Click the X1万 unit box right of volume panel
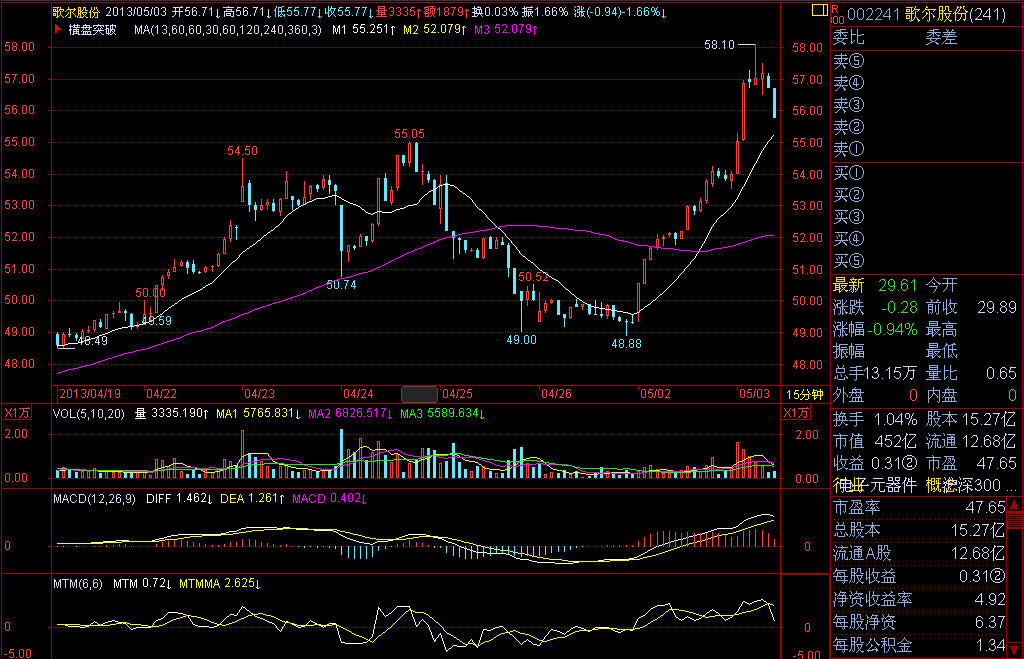The width and height of the screenshot is (1024, 659). 795,413
